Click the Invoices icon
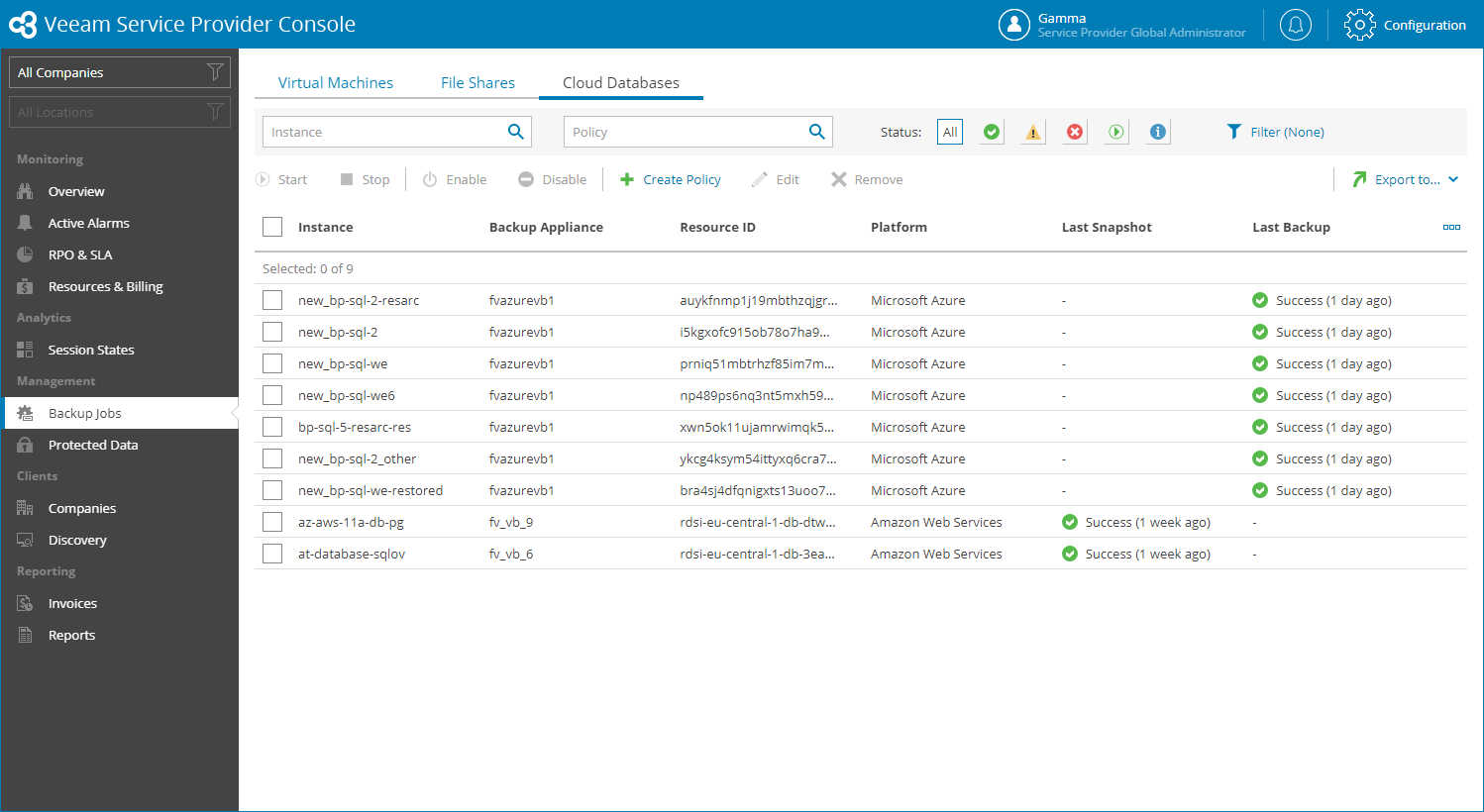Screen dimensions: 1484x812 (25, 603)
